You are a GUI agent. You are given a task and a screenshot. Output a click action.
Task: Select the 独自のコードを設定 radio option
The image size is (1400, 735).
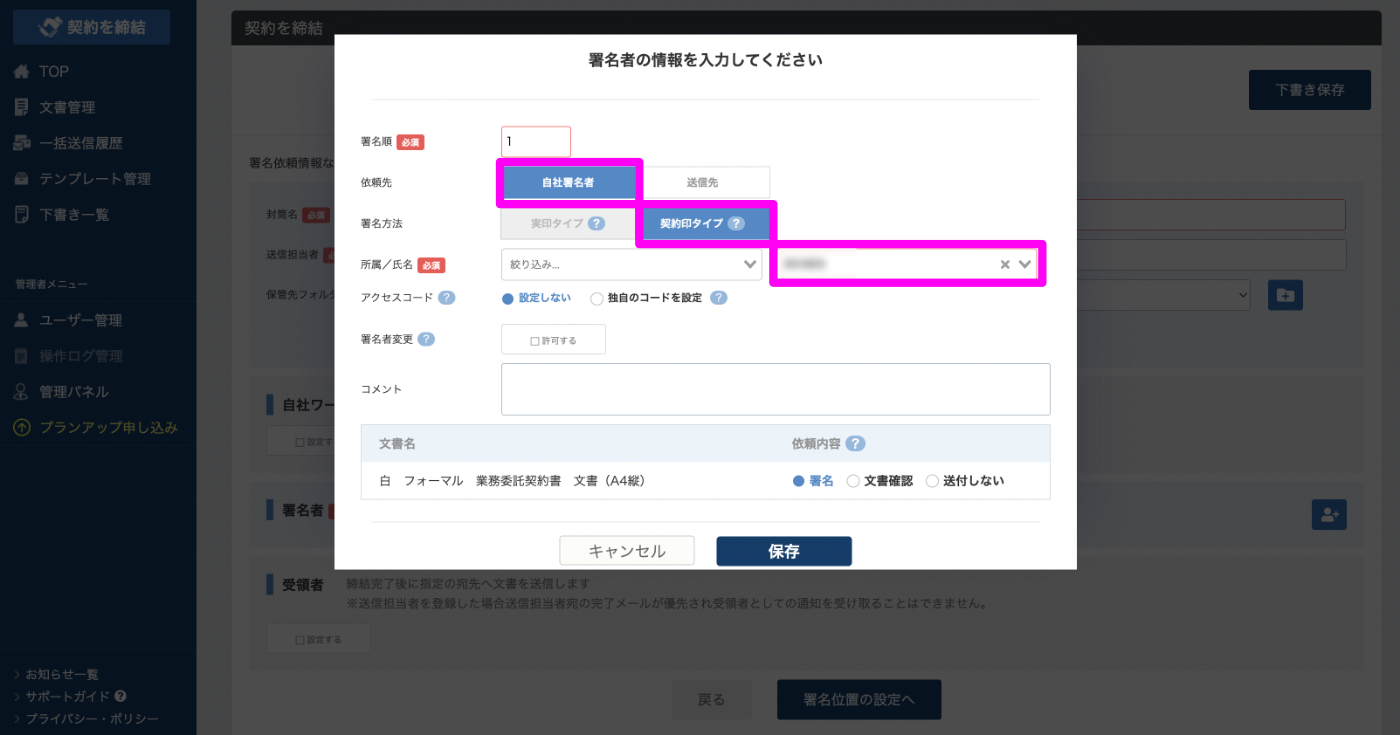click(597, 298)
